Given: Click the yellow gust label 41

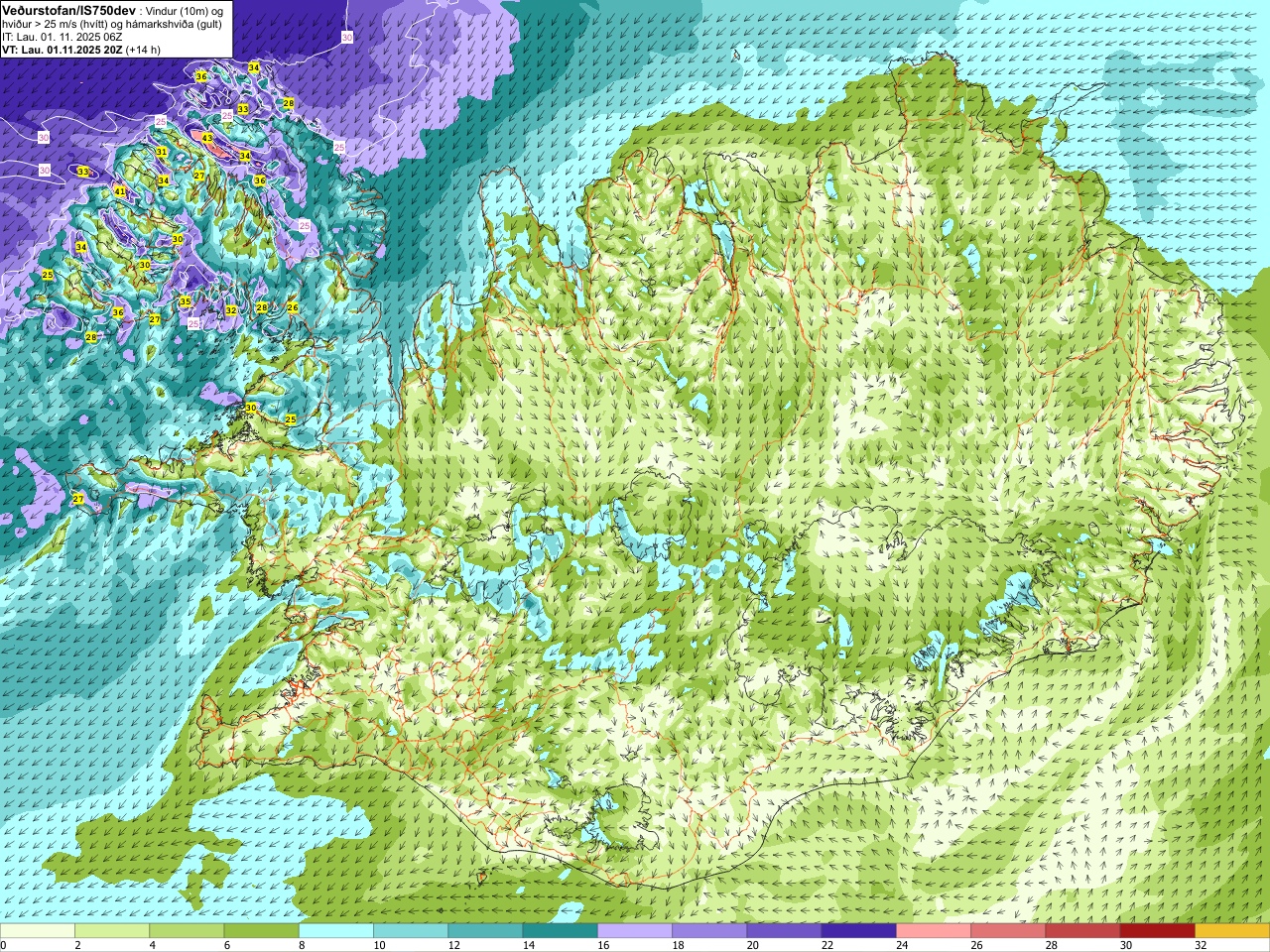Looking at the screenshot, I should tap(120, 191).
